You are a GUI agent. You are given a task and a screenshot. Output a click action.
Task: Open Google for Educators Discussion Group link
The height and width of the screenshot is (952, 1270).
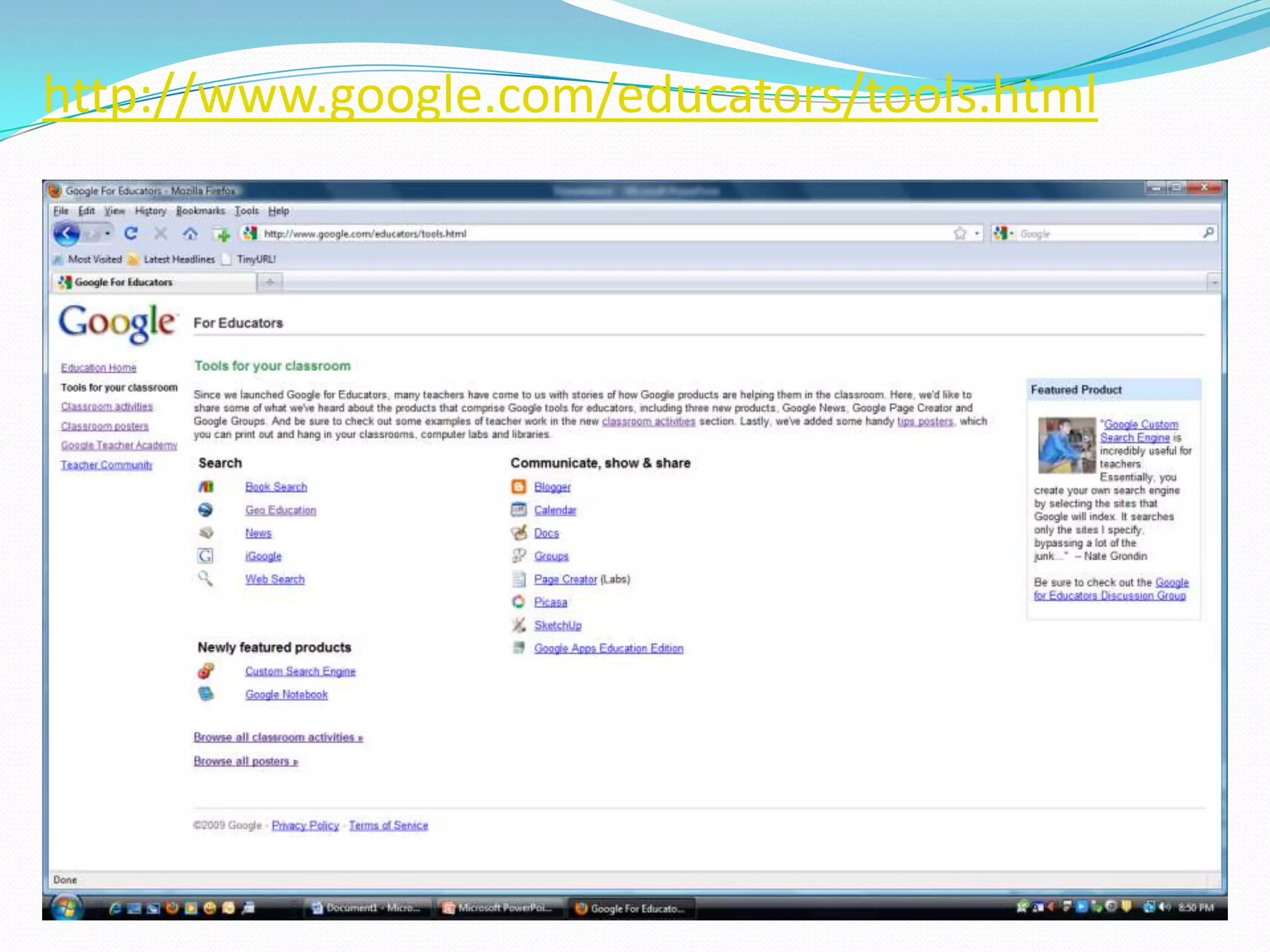click(x=1111, y=589)
